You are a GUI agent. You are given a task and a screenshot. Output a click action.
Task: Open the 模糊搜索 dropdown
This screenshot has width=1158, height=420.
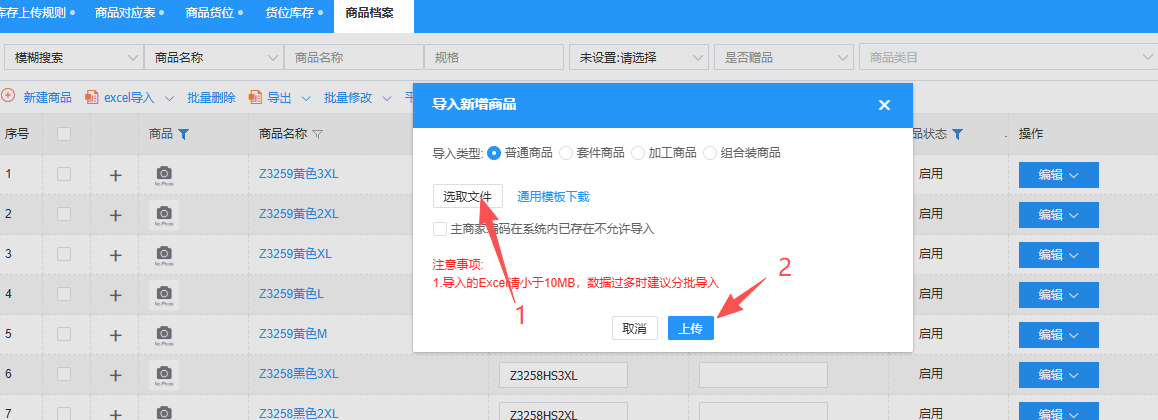tap(74, 58)
